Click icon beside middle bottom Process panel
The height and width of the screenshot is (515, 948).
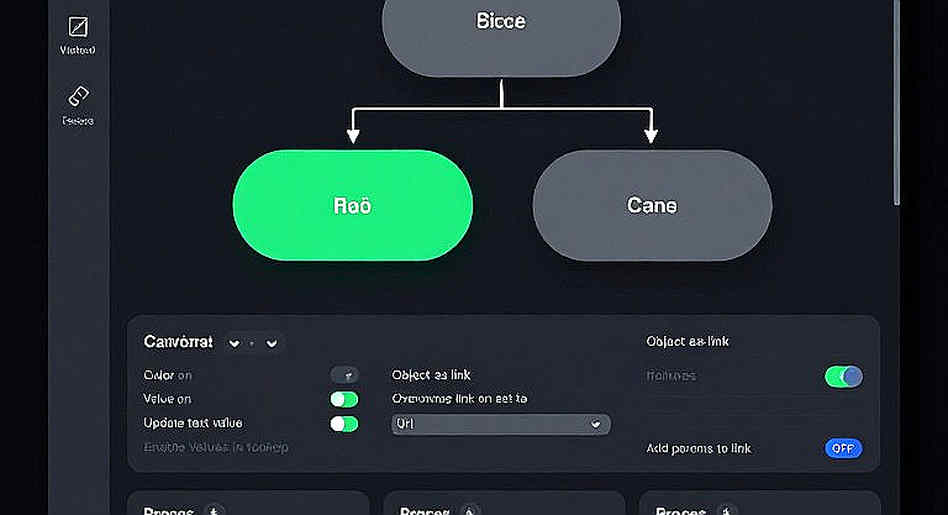pyautogui.click(x=469, y=511)
